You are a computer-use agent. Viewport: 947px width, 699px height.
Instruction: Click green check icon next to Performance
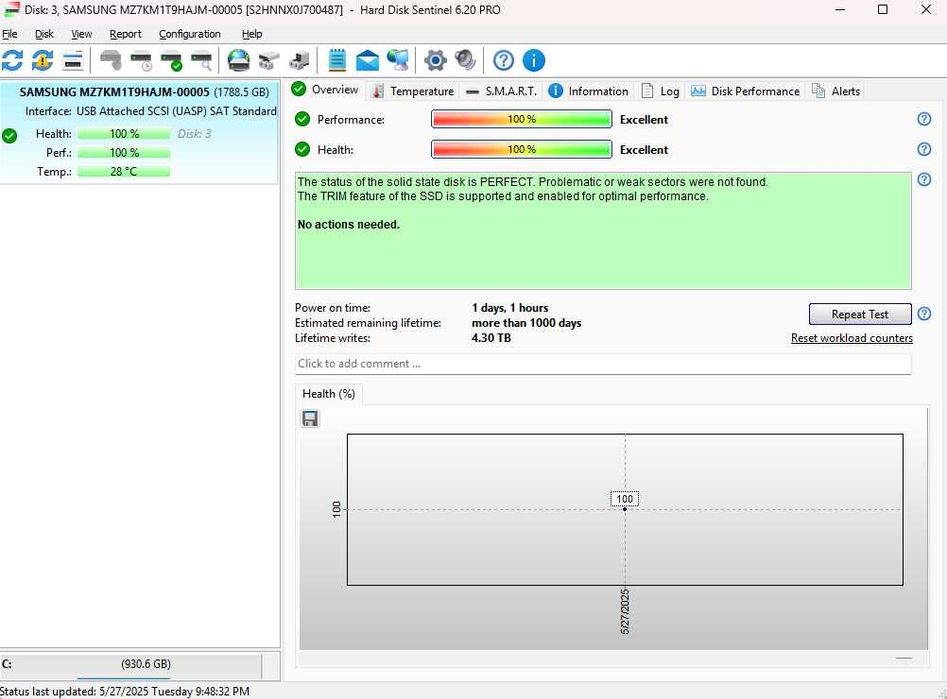[x=302, y=119]
